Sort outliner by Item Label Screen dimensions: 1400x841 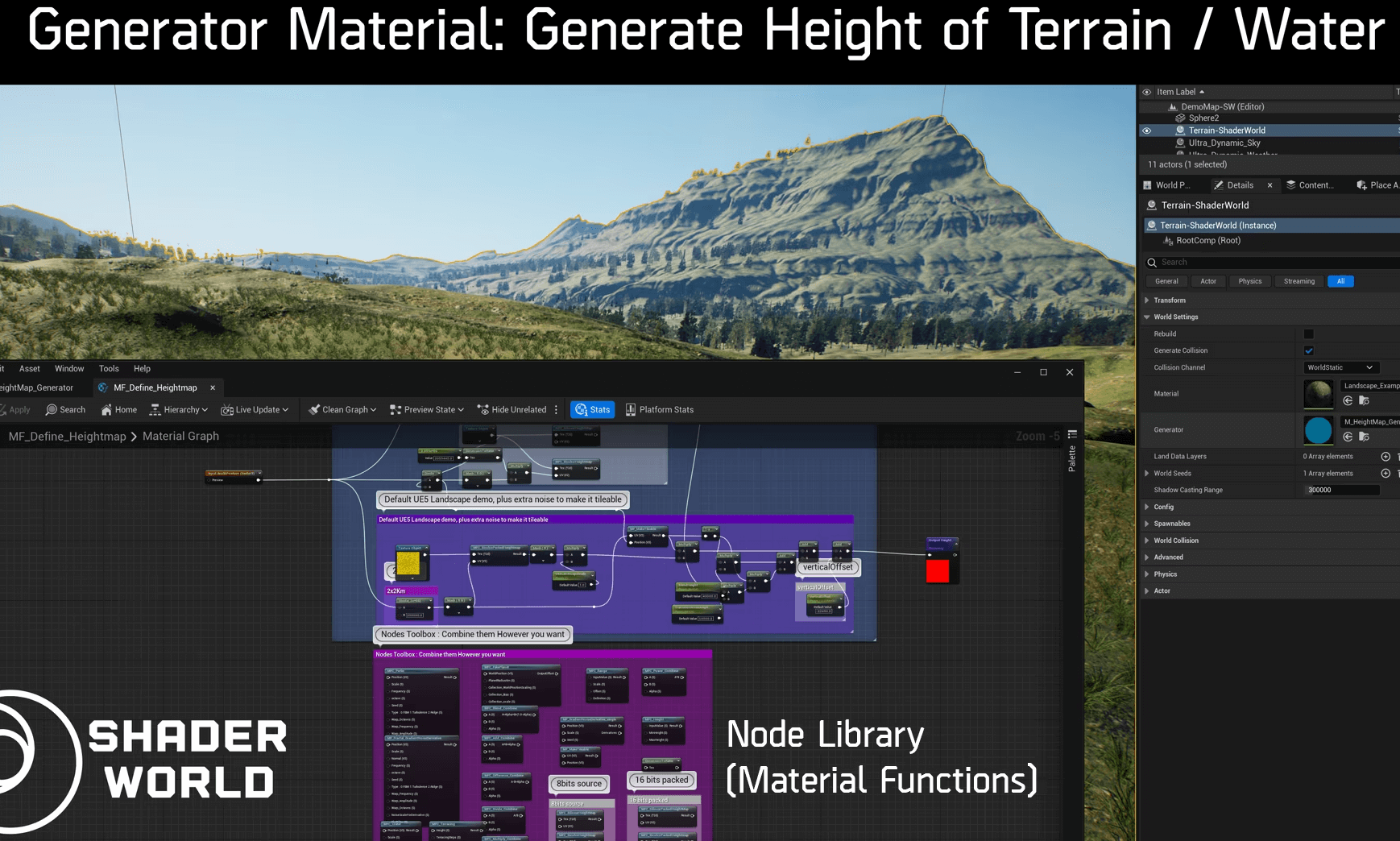[x=1180, y=92]
